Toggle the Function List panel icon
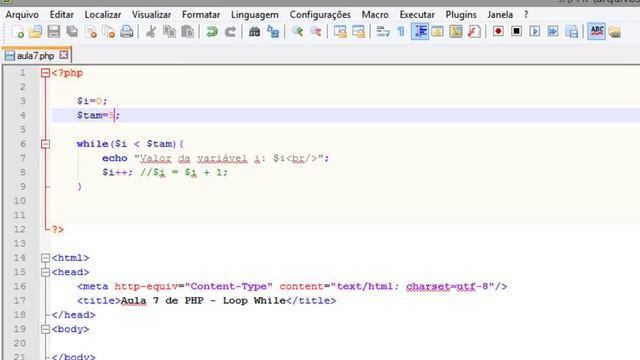The width and height of the screenshot is (640, 360). click(x=474, y=32)
